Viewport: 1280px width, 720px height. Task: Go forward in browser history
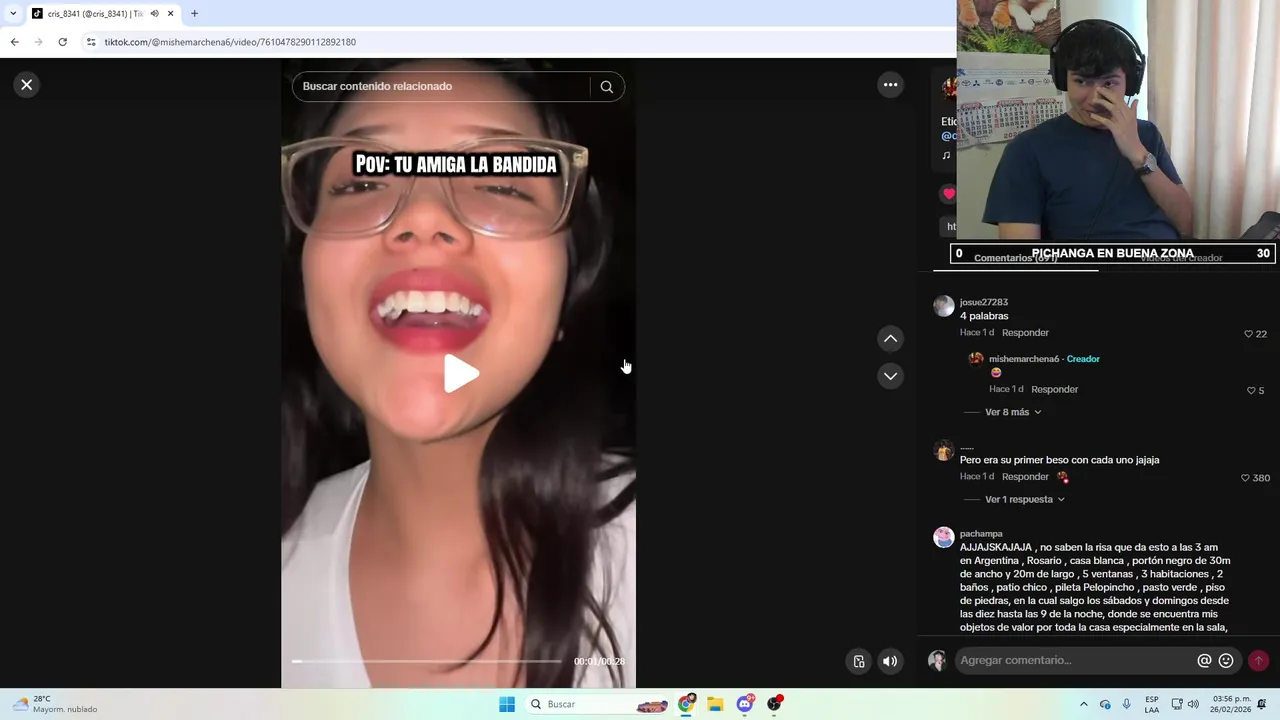[x=38, y=42]
